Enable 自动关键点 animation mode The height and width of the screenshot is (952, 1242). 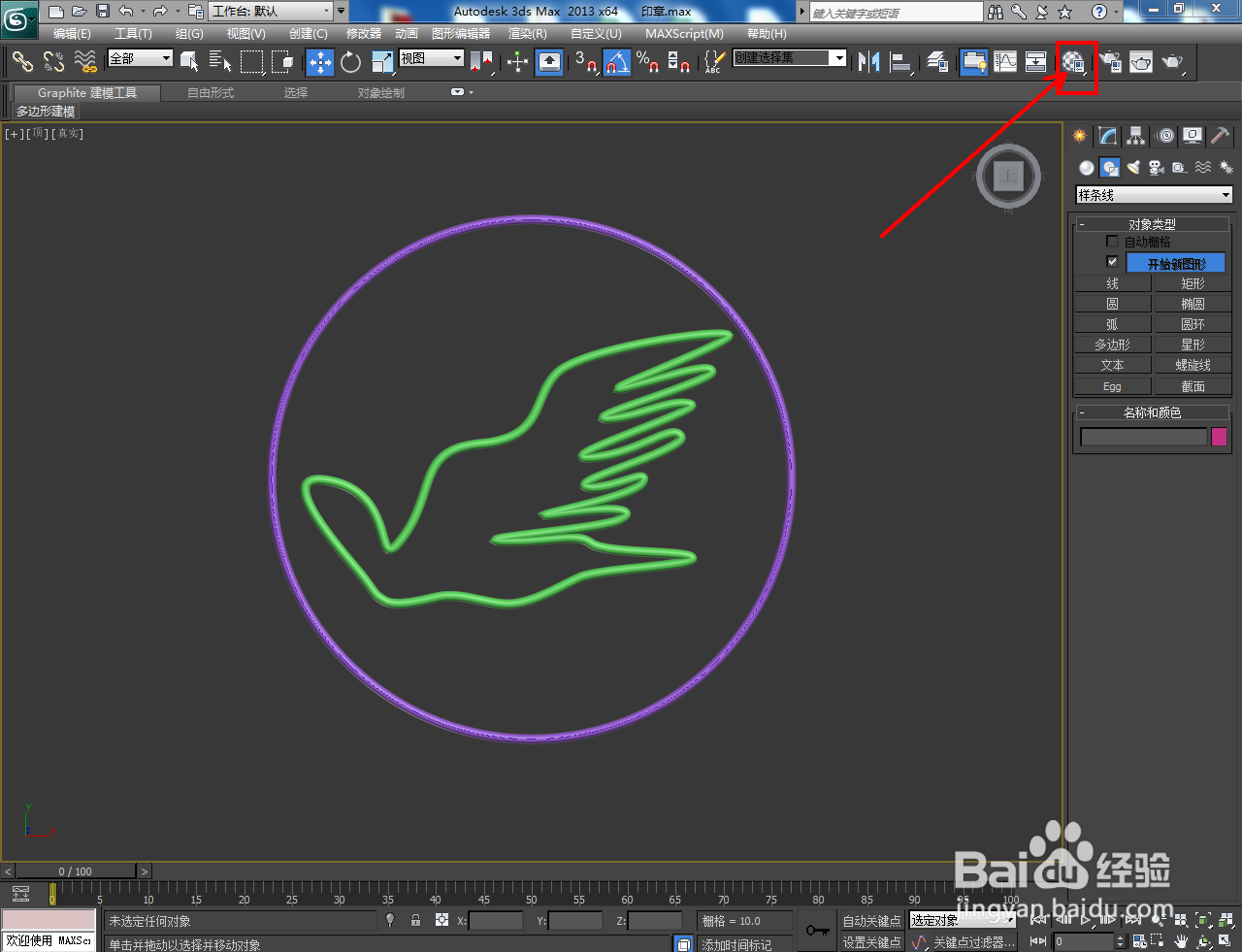pyautogui.click(x=870, y=920)
